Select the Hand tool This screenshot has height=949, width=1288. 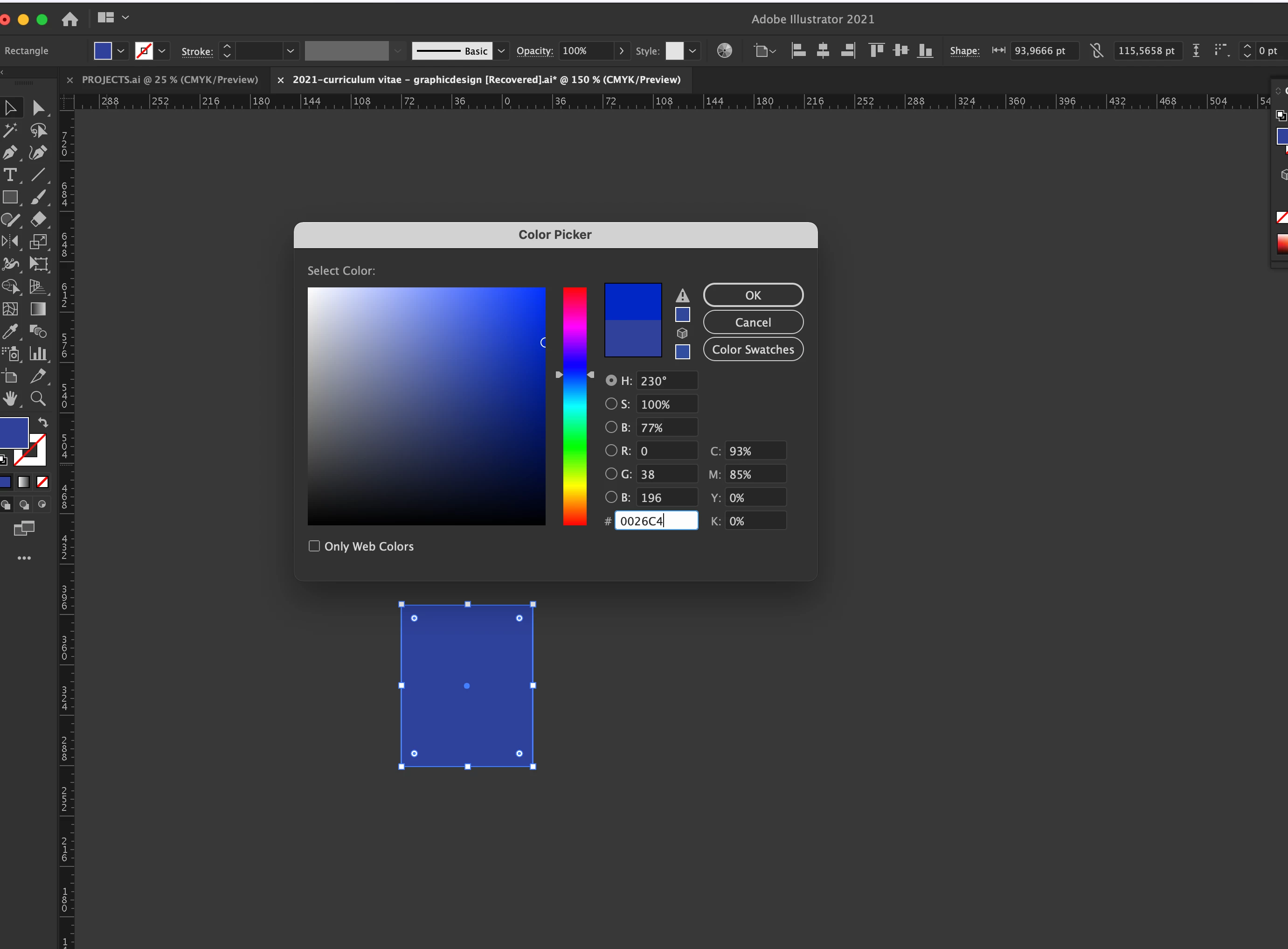(10, 398)
